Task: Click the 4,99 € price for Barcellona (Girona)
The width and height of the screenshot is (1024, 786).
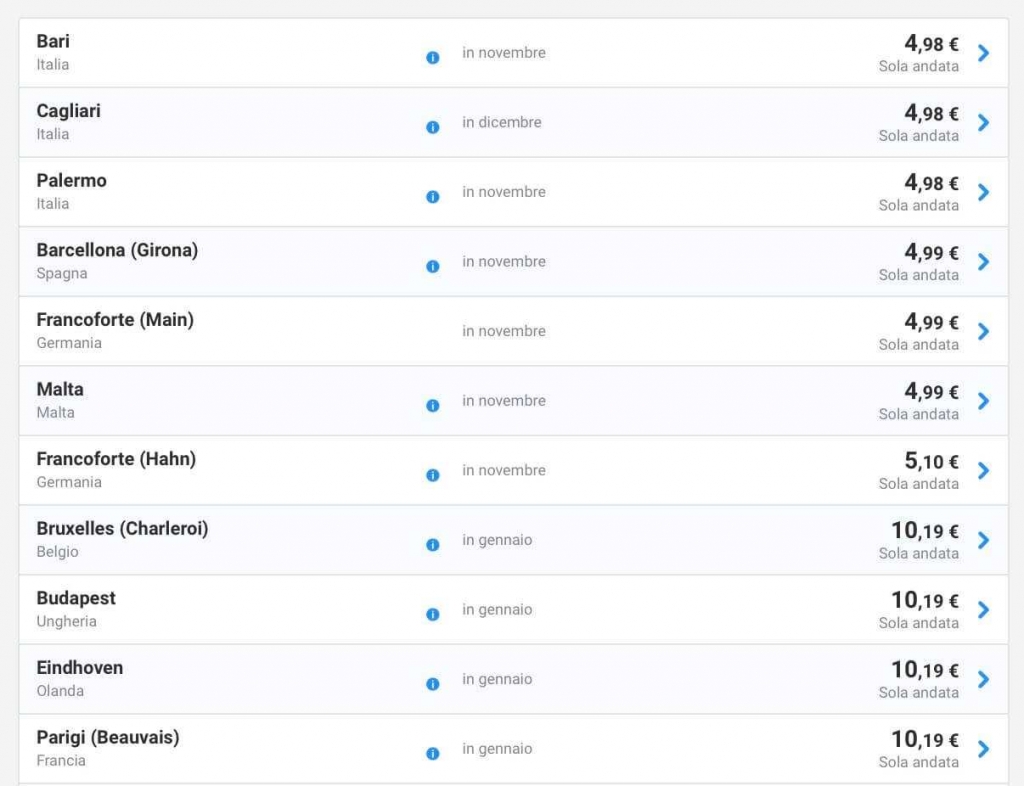Action: (x=930, y=253)
